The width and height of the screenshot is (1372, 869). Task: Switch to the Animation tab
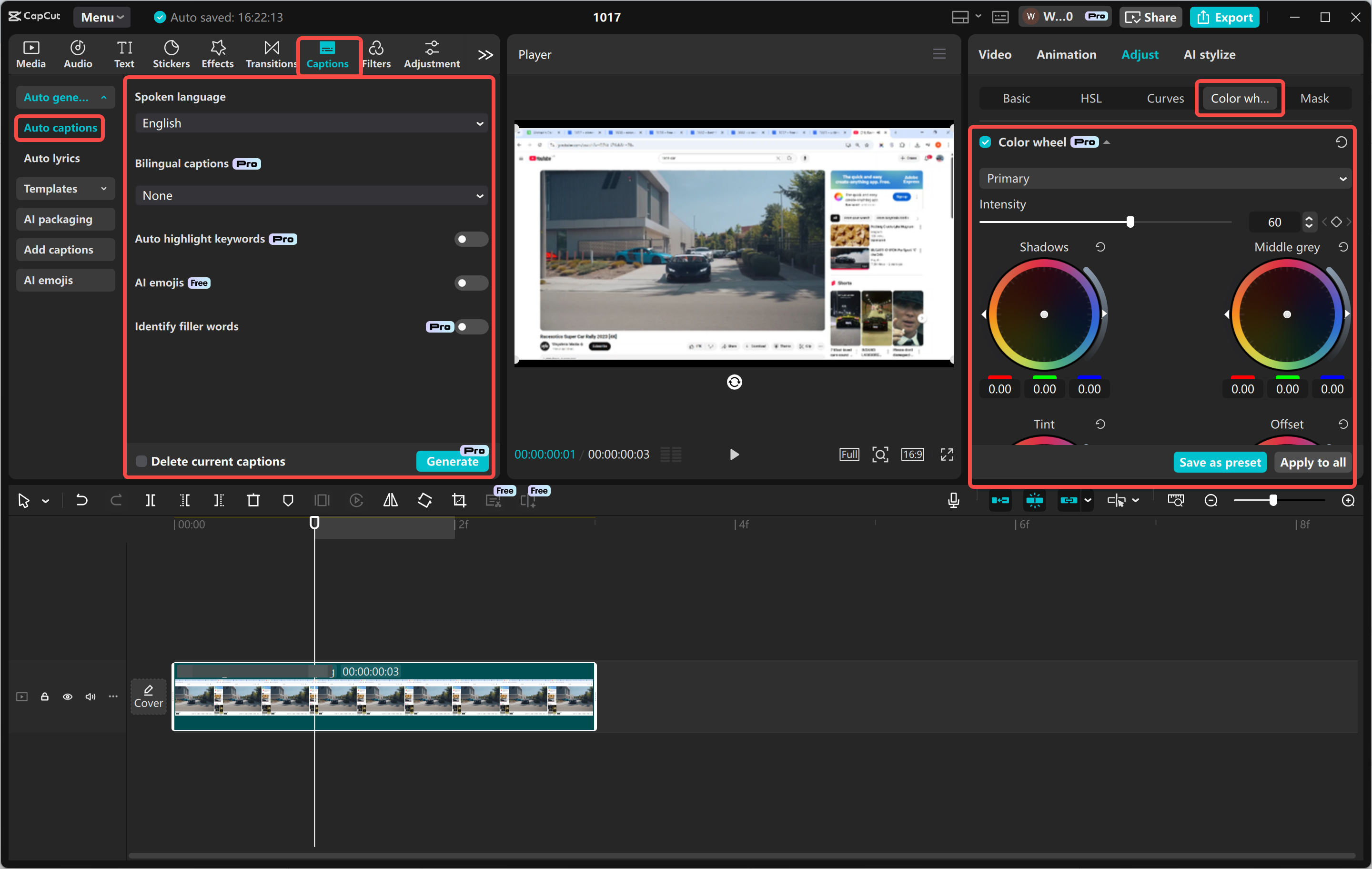[x=1066, y=55]
